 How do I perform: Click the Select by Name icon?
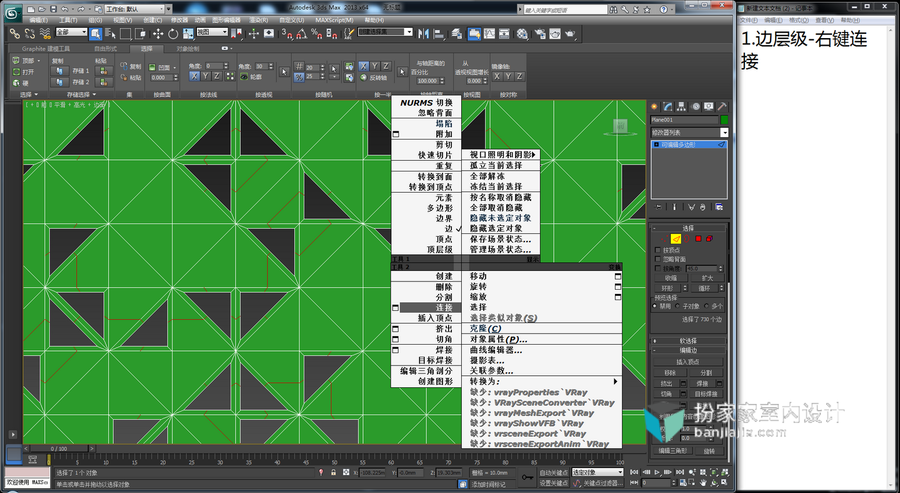(111, 34)
